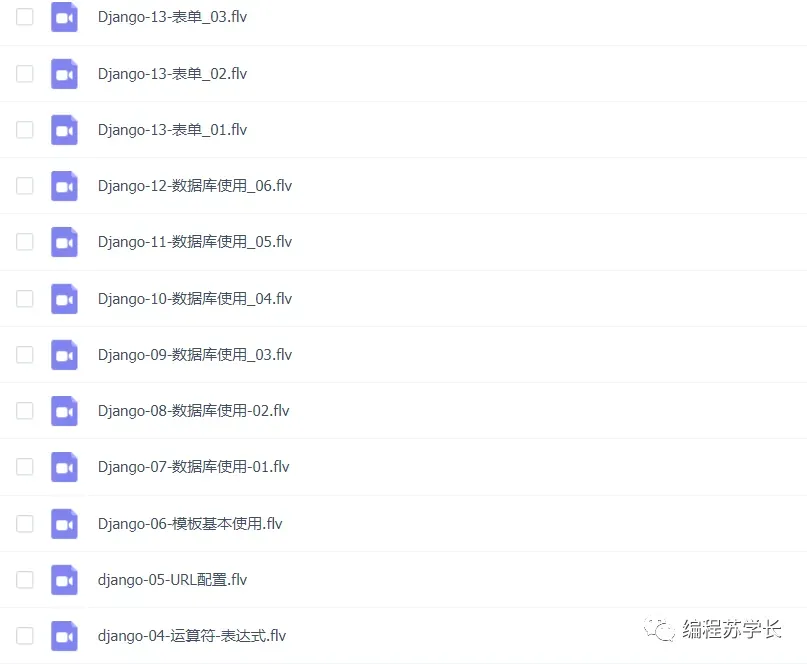Viewport: 807px width, 664px height.
Task: Click video icon for Django-13-表单_02.flv
Action: pyautogui.click(x=64, y=74)
